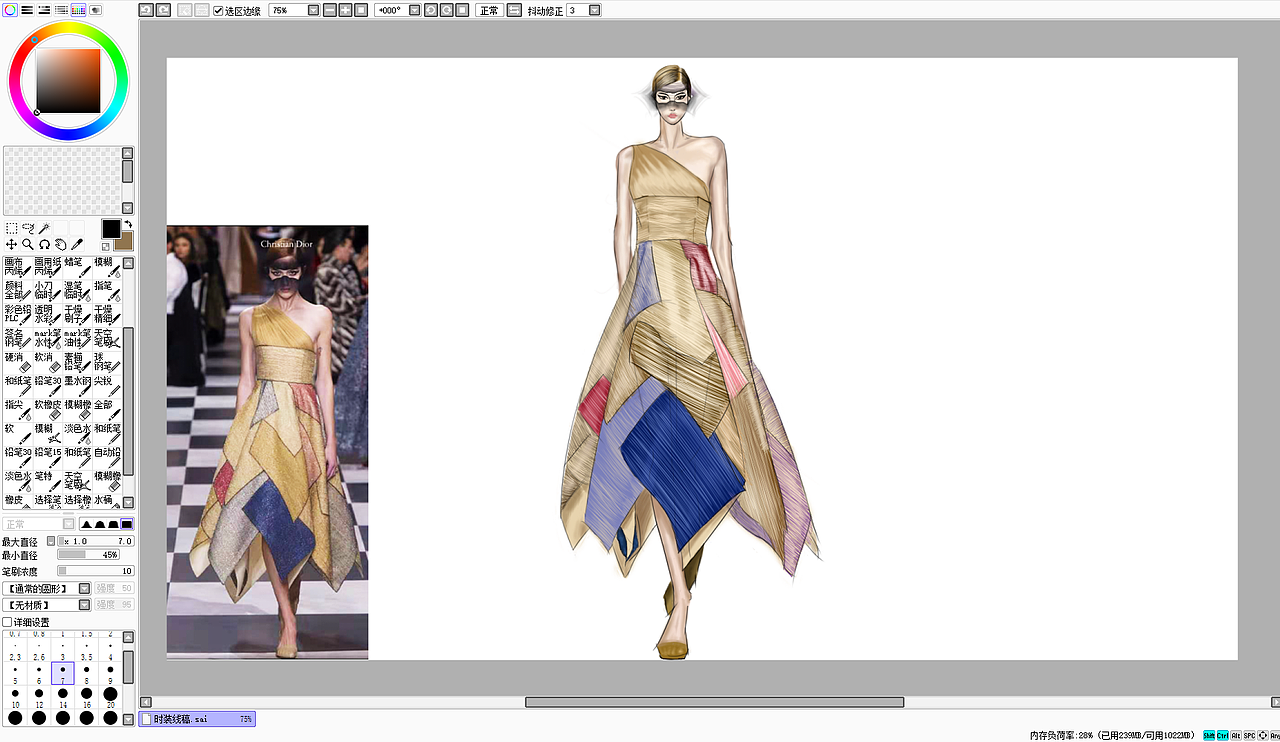Toggle the intermediate color bar panel
This screenshot has width=1280, height=742.
61,10
